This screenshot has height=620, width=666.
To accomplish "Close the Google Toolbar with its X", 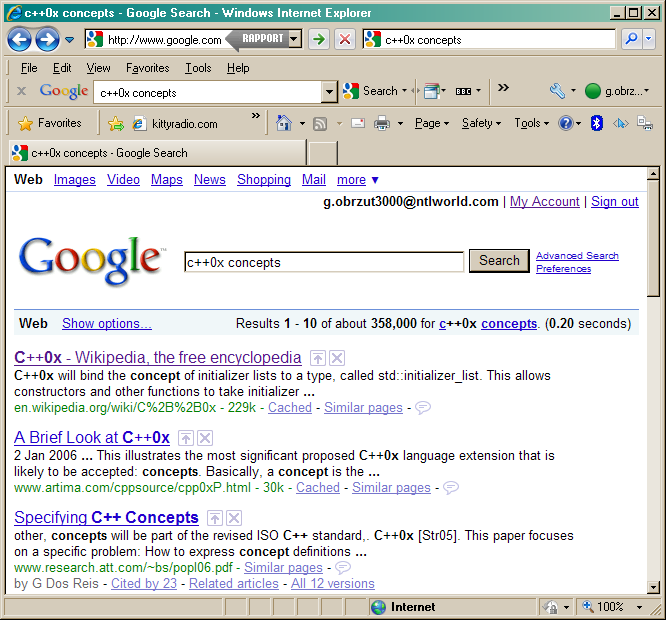I will 22,90.
